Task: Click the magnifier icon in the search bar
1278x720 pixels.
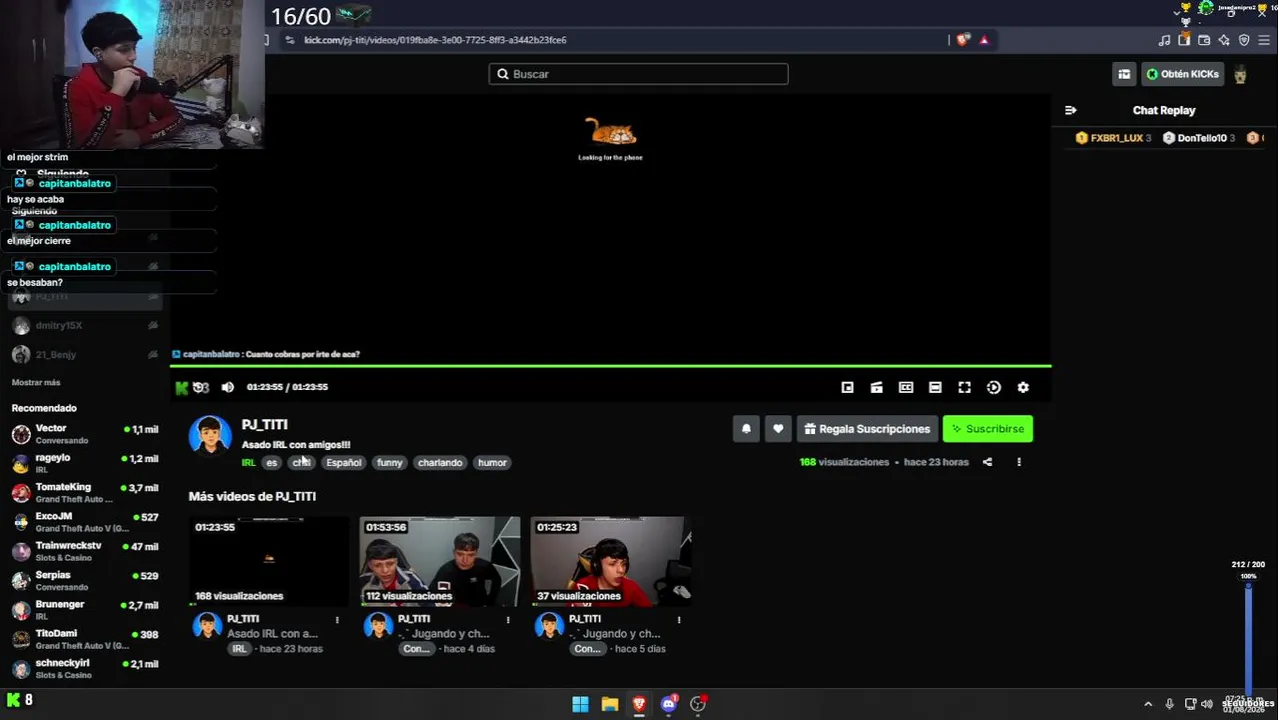Action: click(x=503, y=74)
